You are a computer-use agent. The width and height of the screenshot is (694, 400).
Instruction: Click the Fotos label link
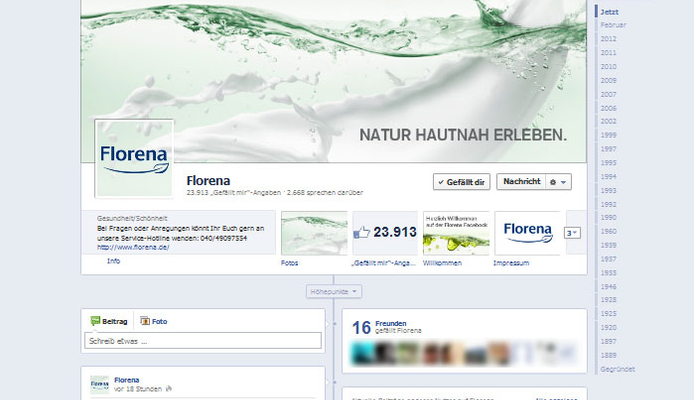(x=289, y=263)
